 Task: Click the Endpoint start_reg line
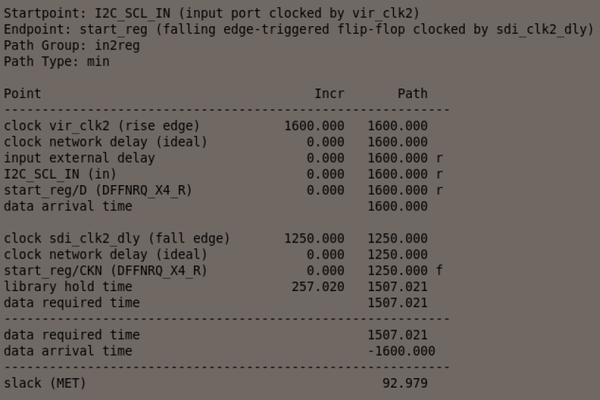click(298, 29)
